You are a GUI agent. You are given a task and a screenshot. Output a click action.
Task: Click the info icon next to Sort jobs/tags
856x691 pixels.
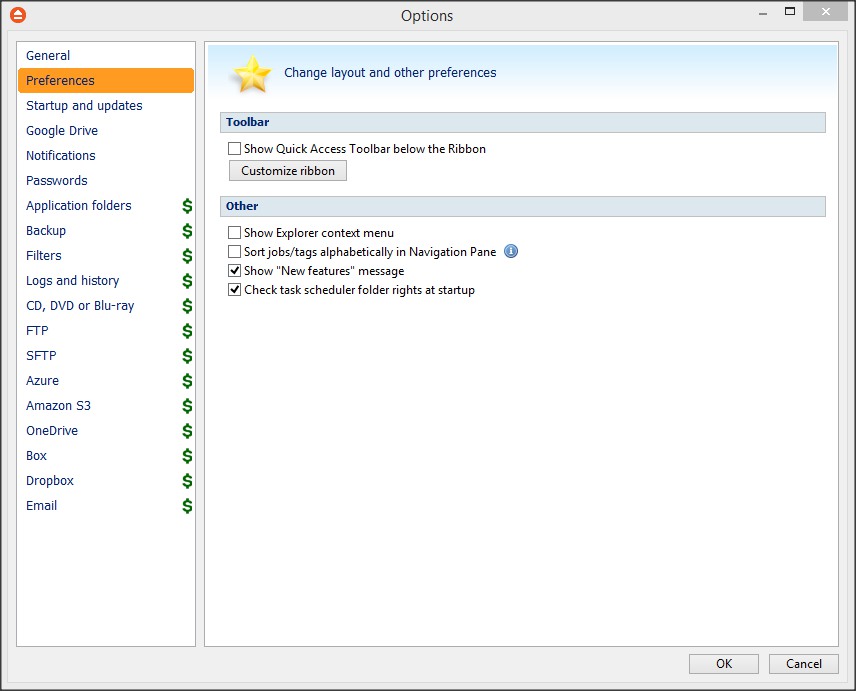[x=511, y=251]
